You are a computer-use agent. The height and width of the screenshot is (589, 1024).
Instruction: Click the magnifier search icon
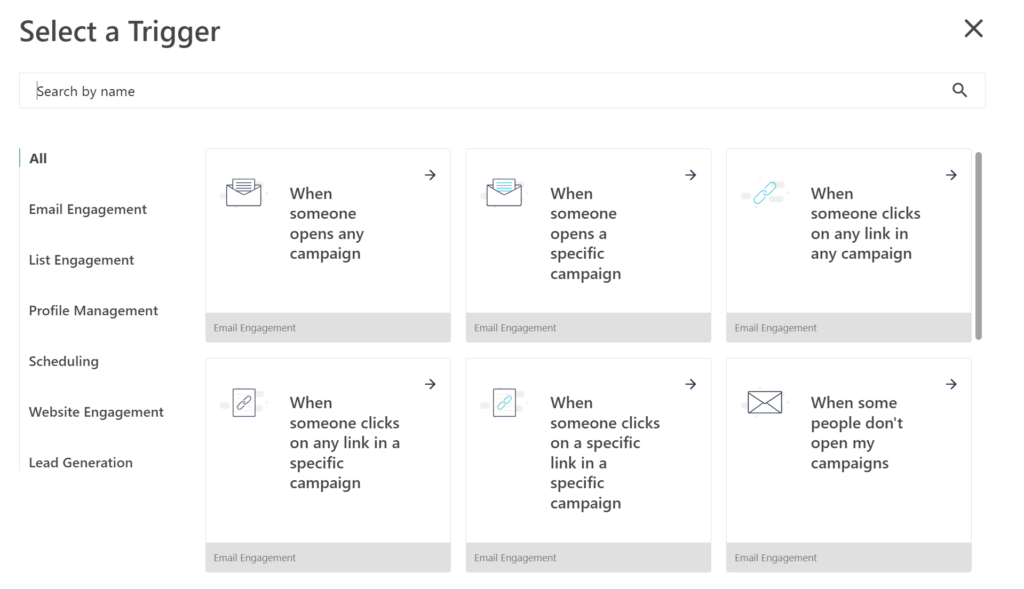tap(959, 91)
